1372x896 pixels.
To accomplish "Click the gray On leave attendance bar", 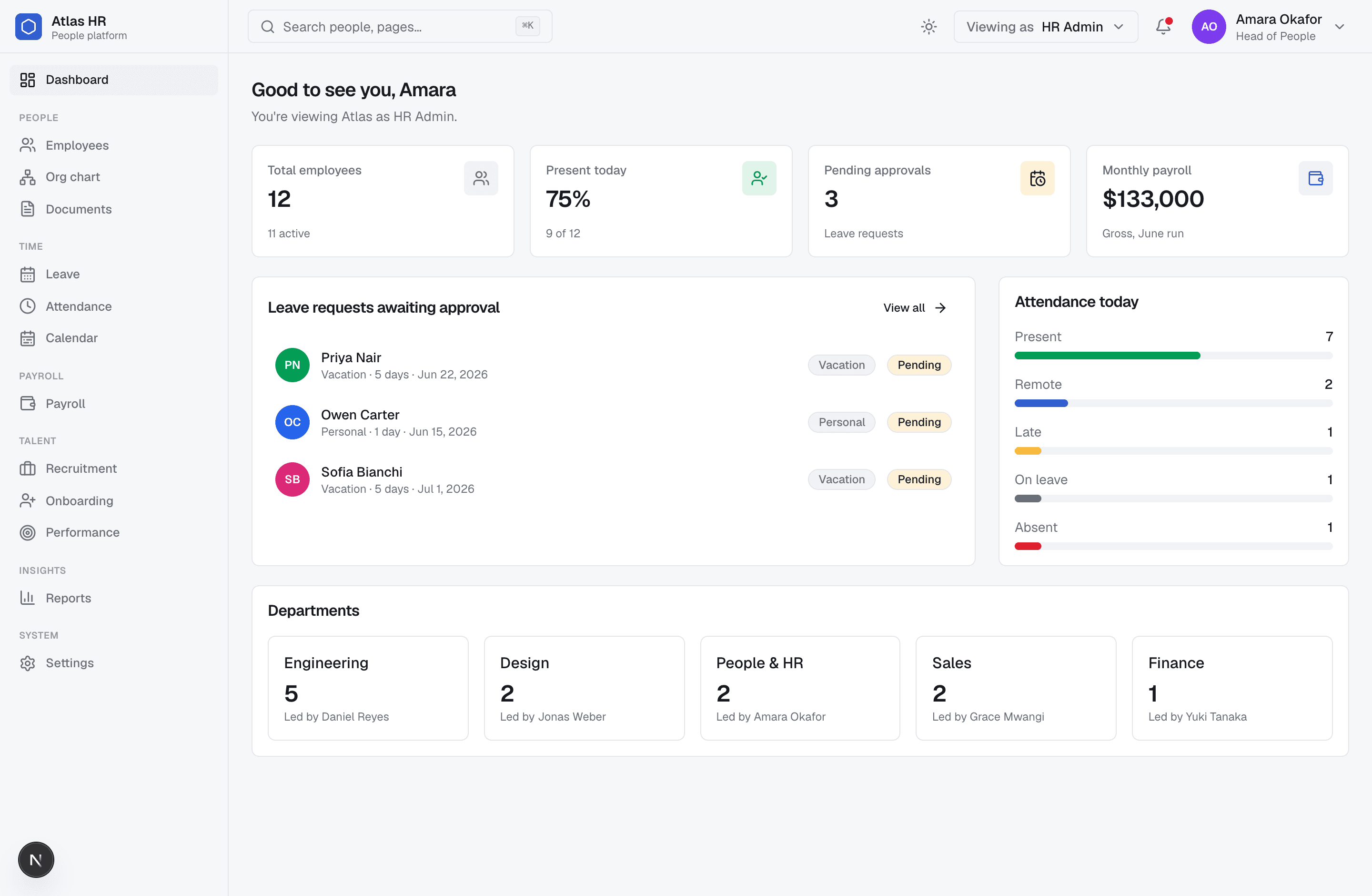I will [1028, 499].
